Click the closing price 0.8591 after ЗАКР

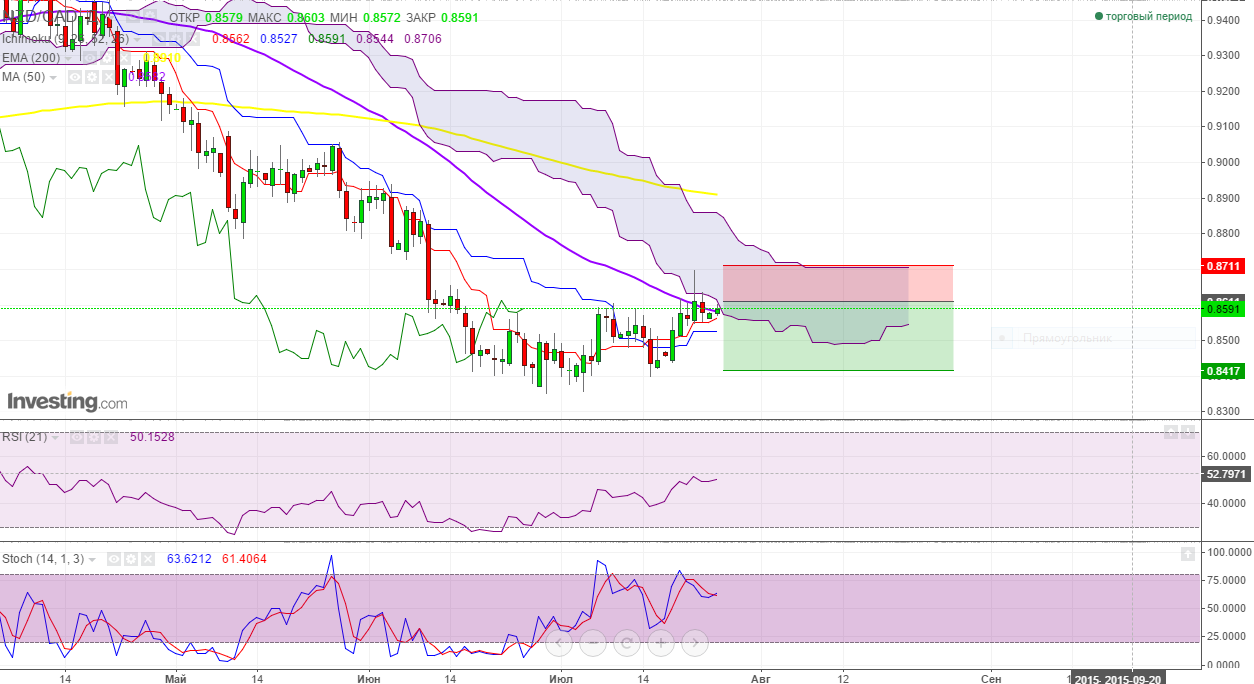coord(461,17)
